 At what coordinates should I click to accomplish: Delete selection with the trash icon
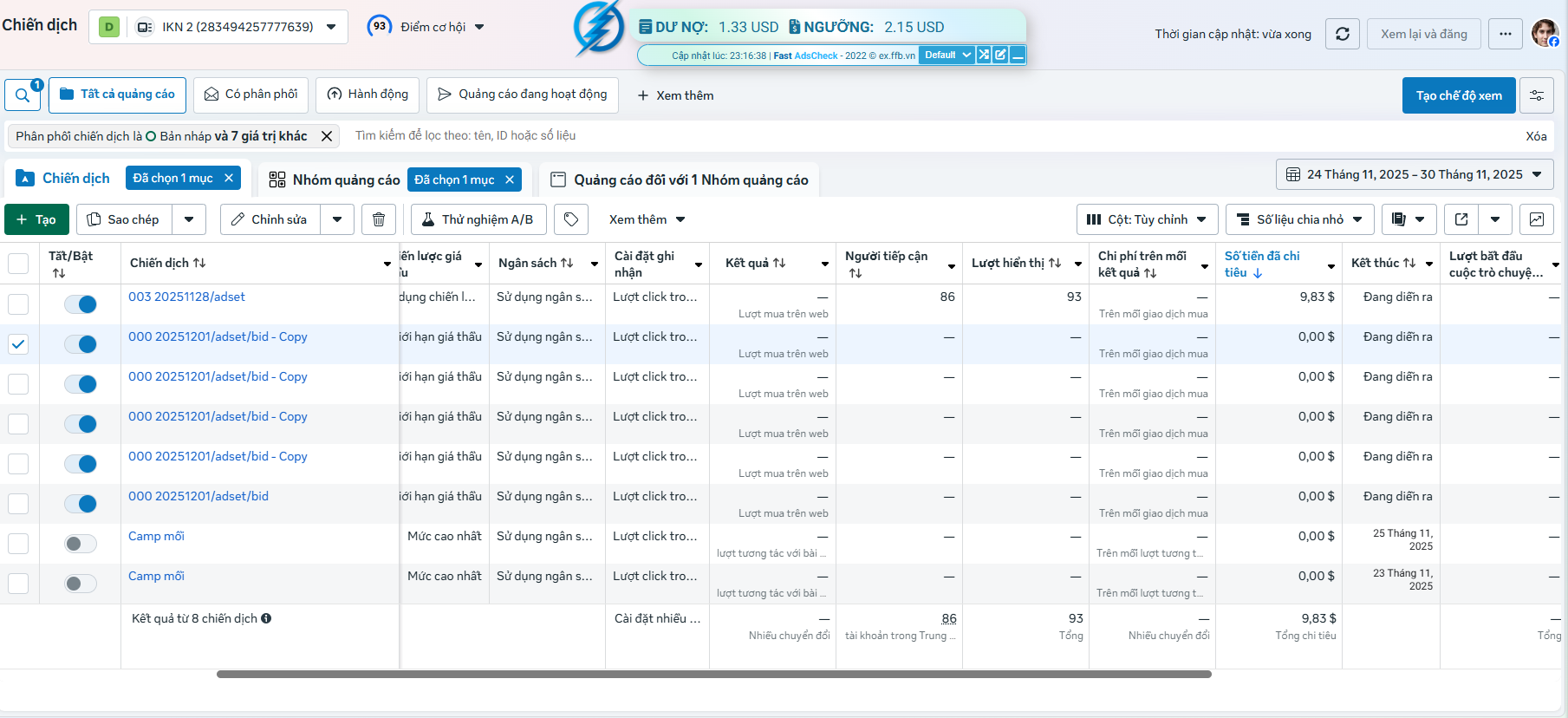379,219
